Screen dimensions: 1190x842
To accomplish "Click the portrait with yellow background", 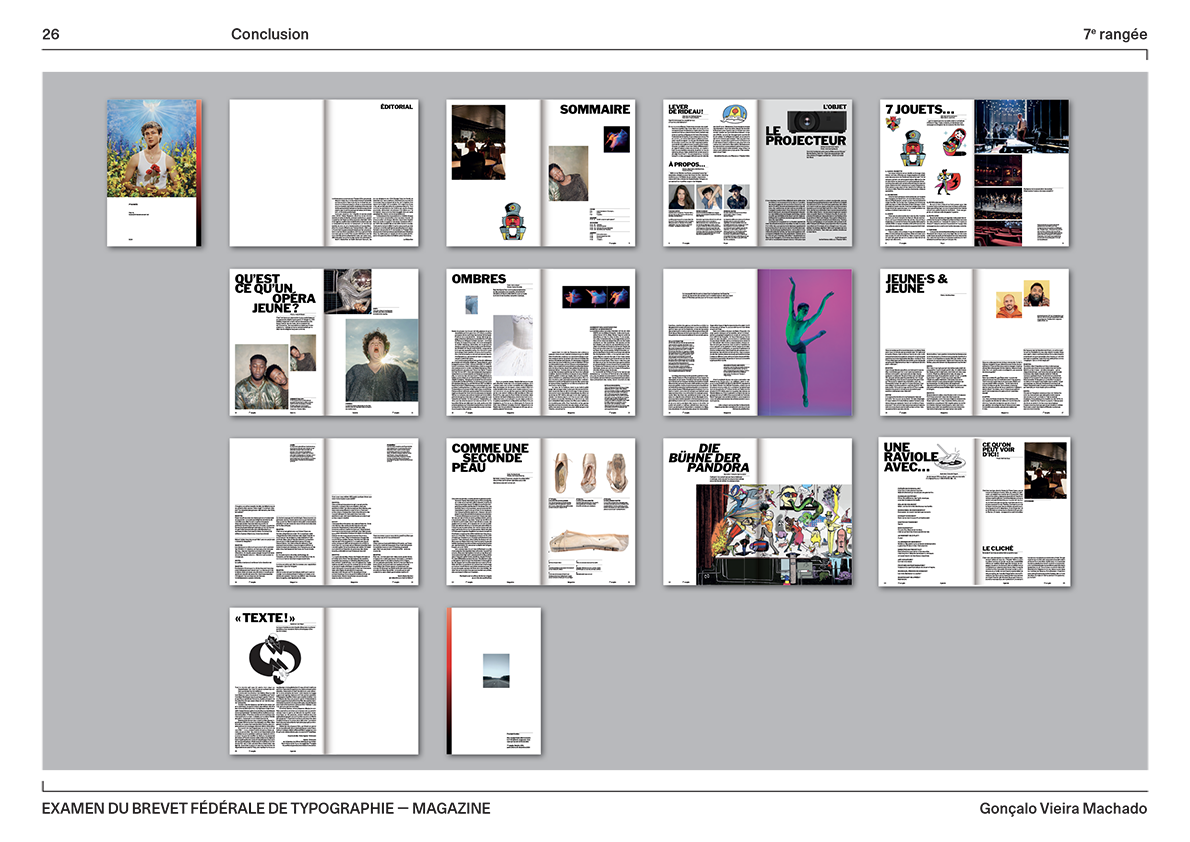I will pyautogui.click(x=1007, y=304).
